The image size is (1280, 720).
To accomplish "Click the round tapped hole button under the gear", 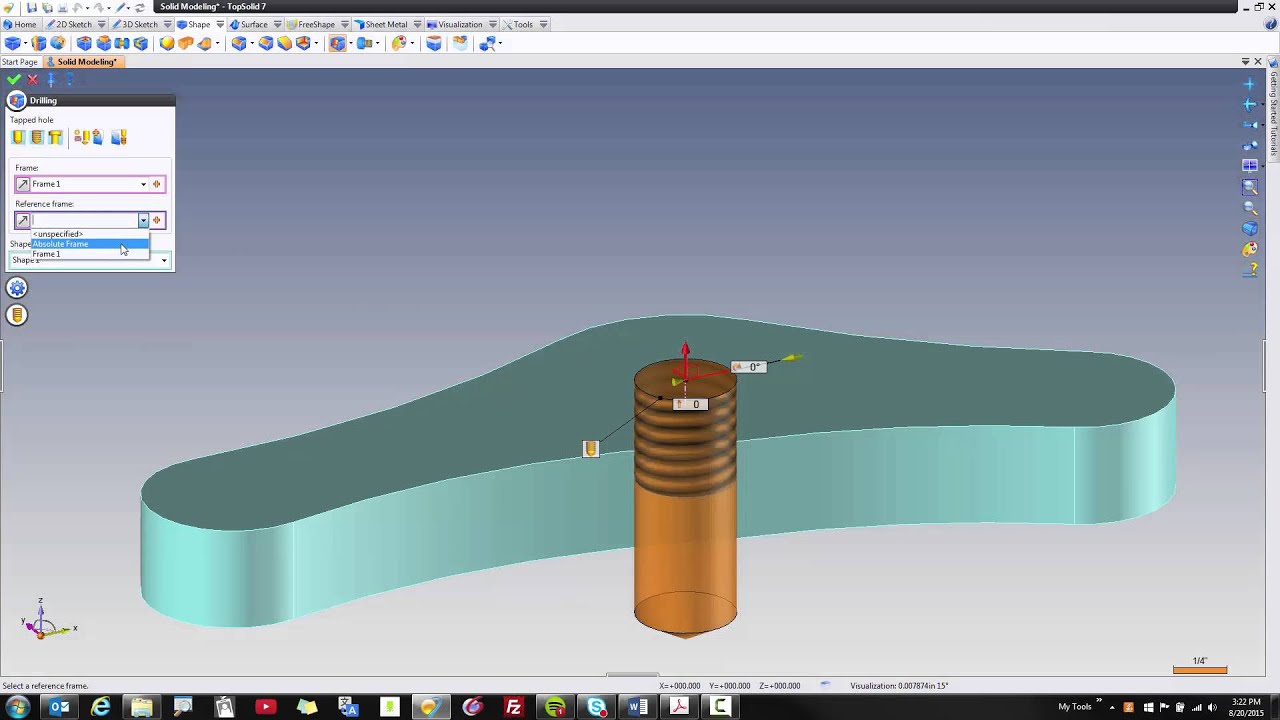I will [x=17, y=315].
